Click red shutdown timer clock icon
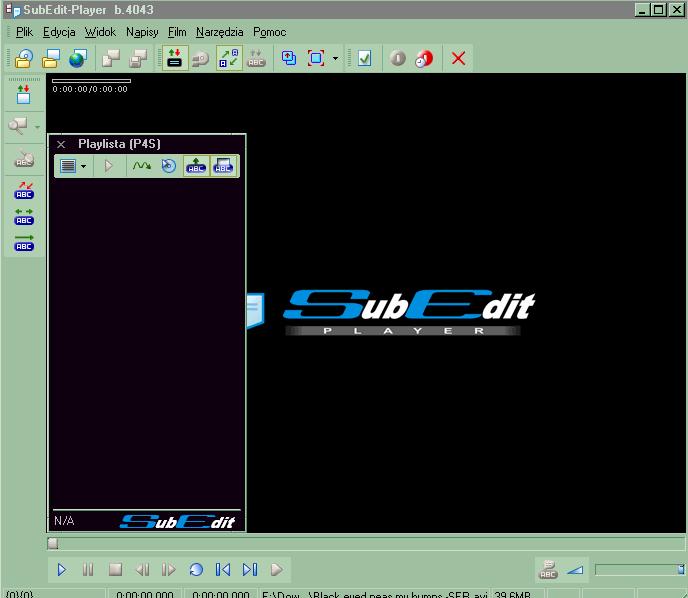Screen dimensions: 688x598 pos(424,58)
